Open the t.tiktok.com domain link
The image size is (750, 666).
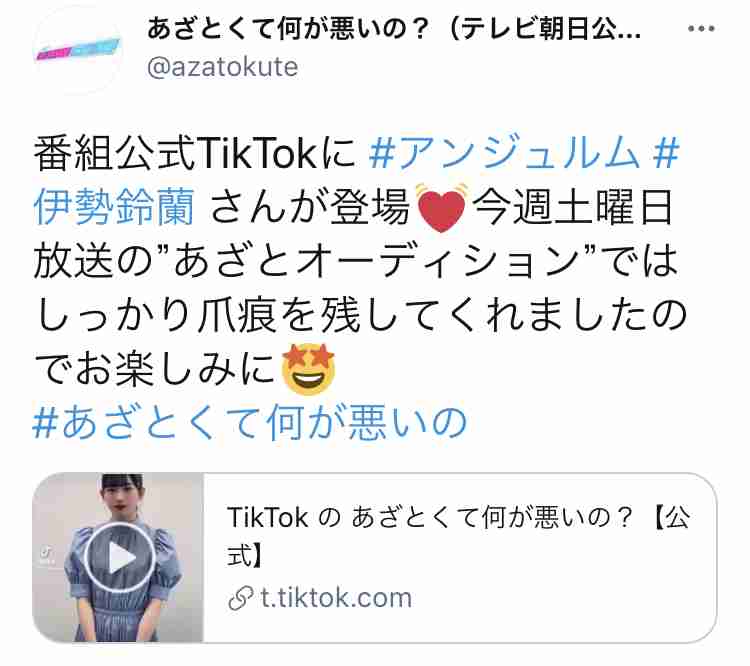pyautogui.click(x=336, y=598)
